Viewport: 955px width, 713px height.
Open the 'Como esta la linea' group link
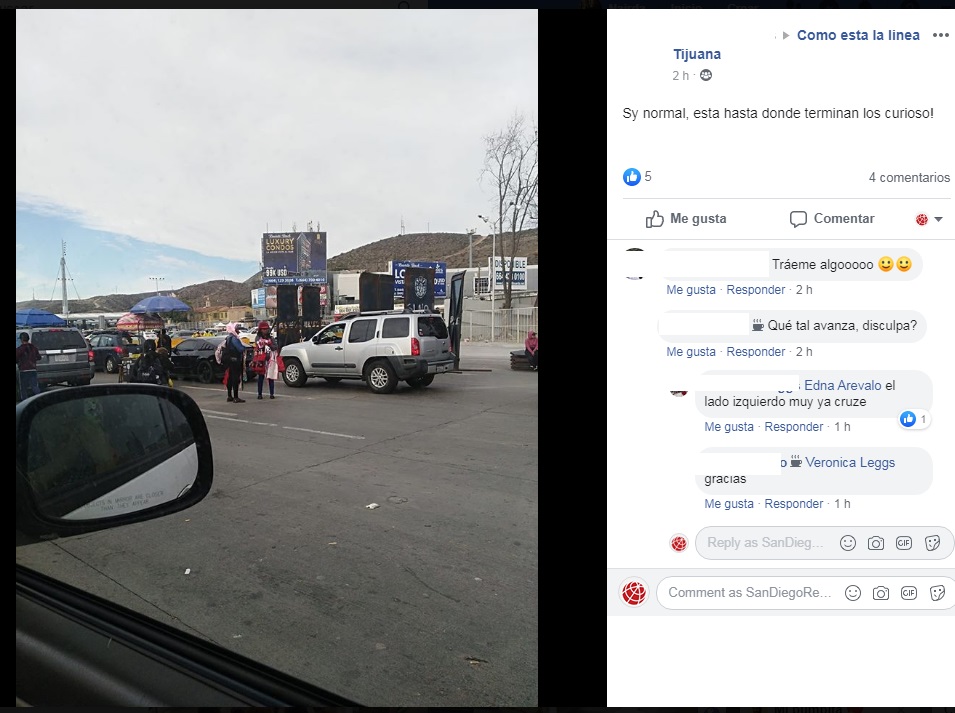point(858,35)
